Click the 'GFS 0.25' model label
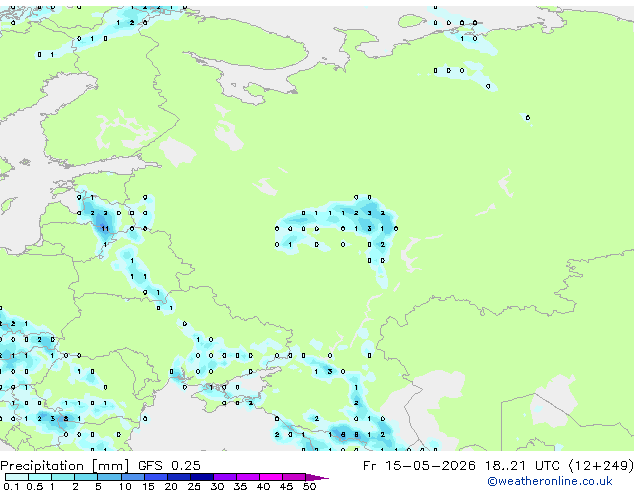Screen dimensions: 634x490 [x=169, y=466]
